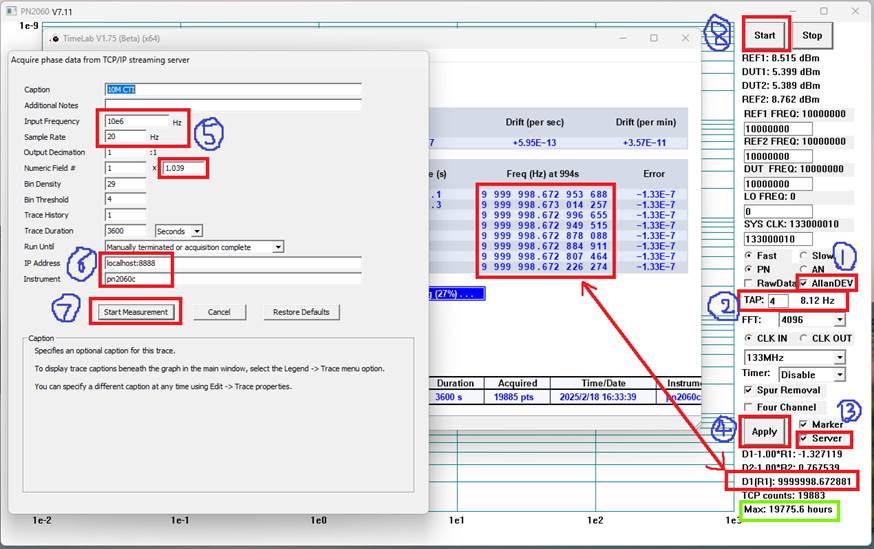Click the IP Address localhost:8888 field
874x549 pixels.
(x=233, y=263)
